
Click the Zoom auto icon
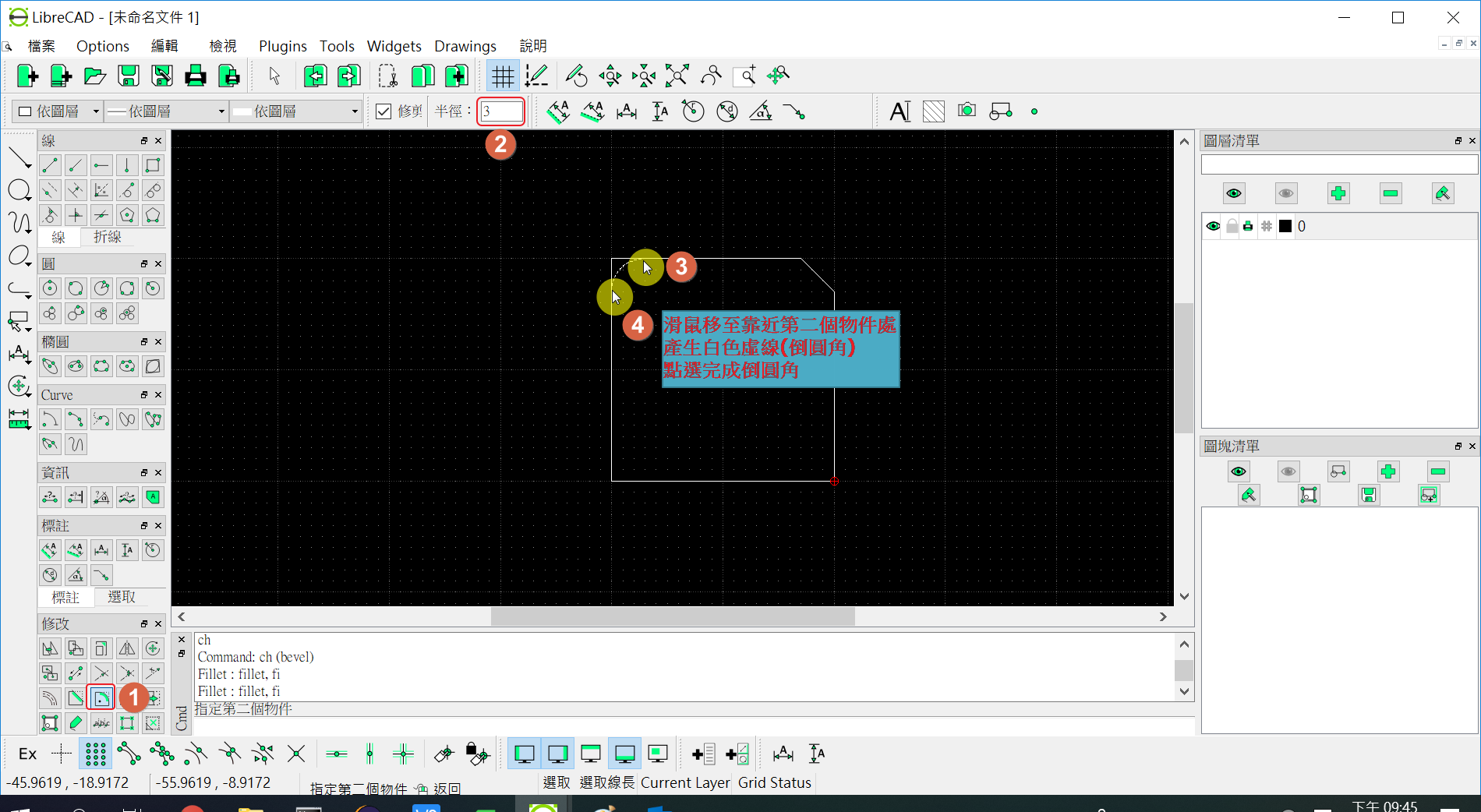[677, 76]
